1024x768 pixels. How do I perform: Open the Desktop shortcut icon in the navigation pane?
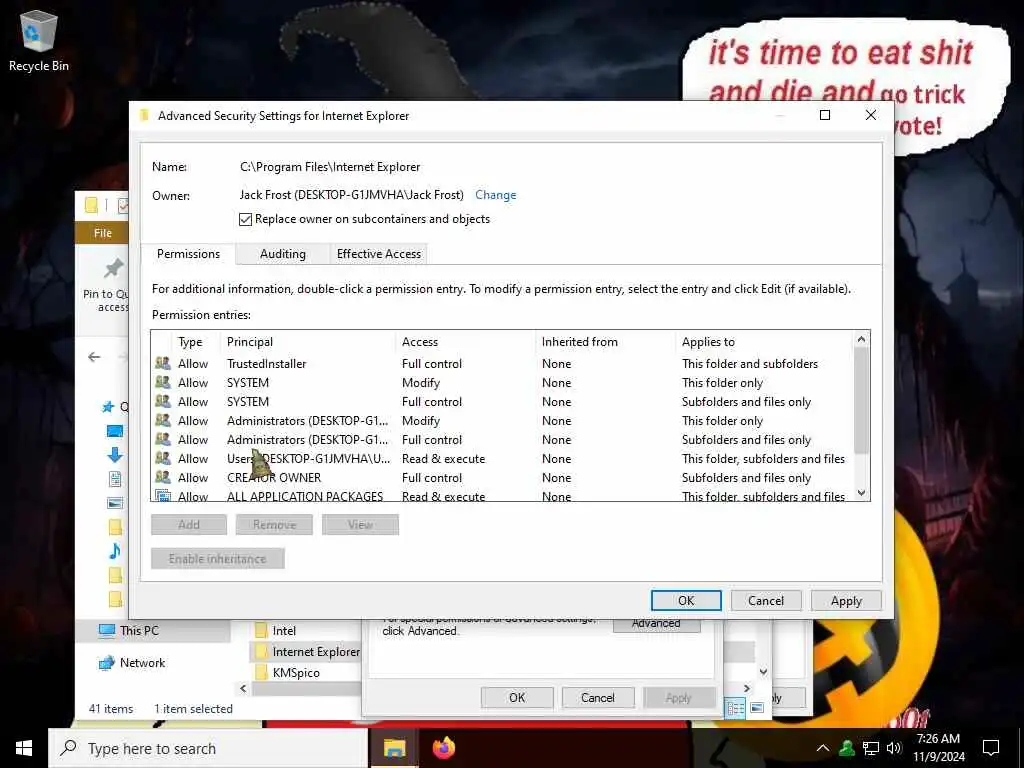115,431
